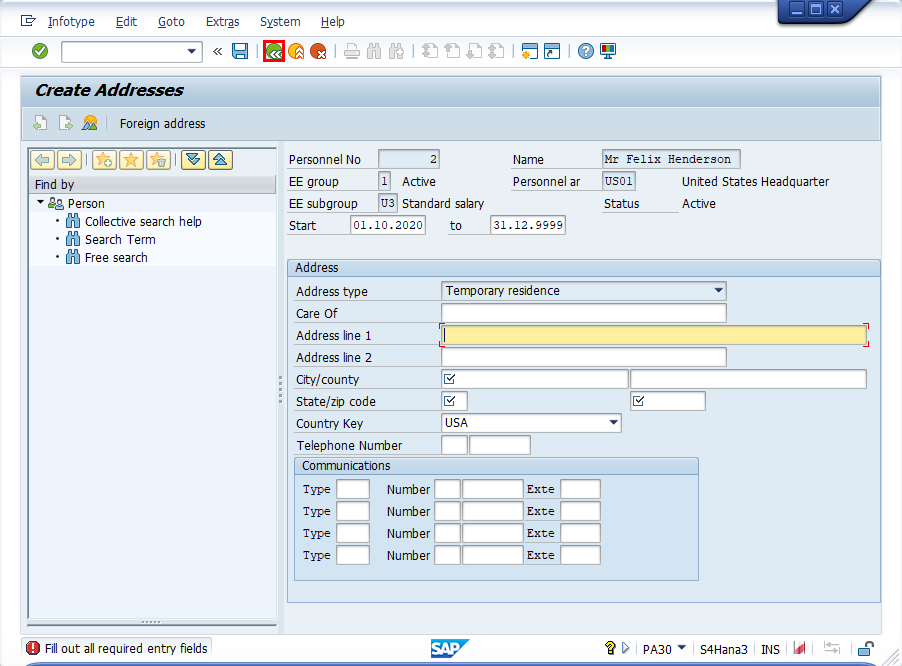Click the double chevron beside the command field
The image size is (902, 666).
(x=217, y=51)
